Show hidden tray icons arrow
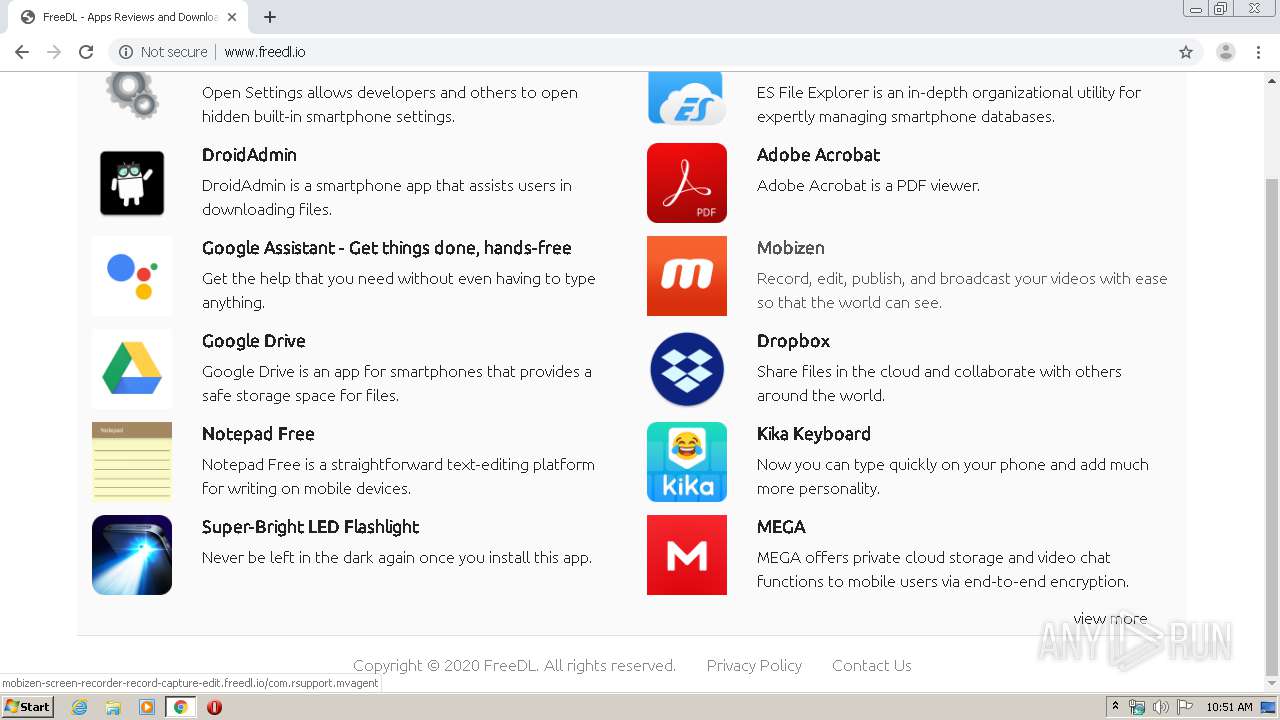Screen dimensions: 1280x720 click(x=1115, y=707)
